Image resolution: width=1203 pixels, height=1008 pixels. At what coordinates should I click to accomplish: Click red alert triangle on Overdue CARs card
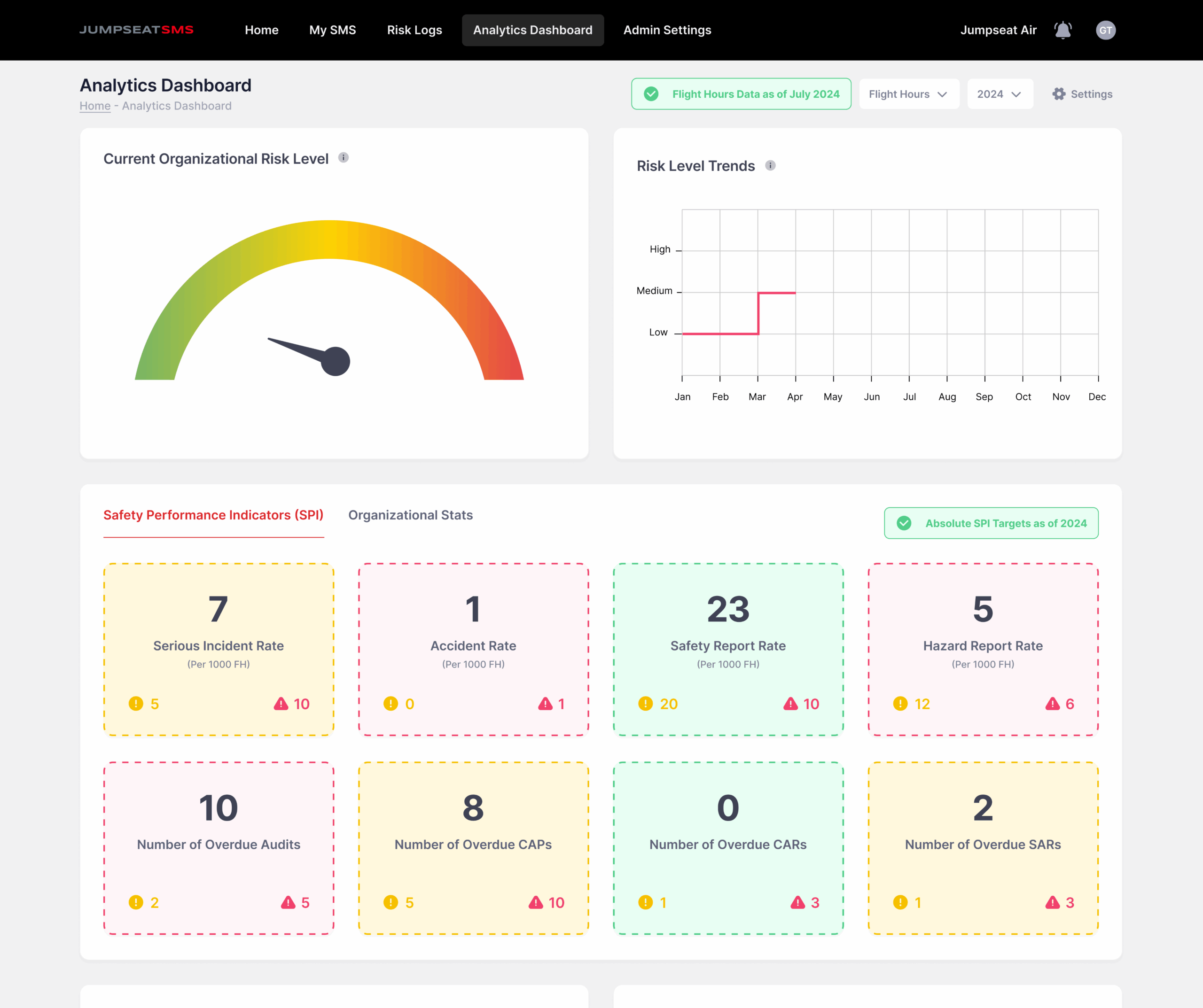pyautogui.click(x=797, y=902)
